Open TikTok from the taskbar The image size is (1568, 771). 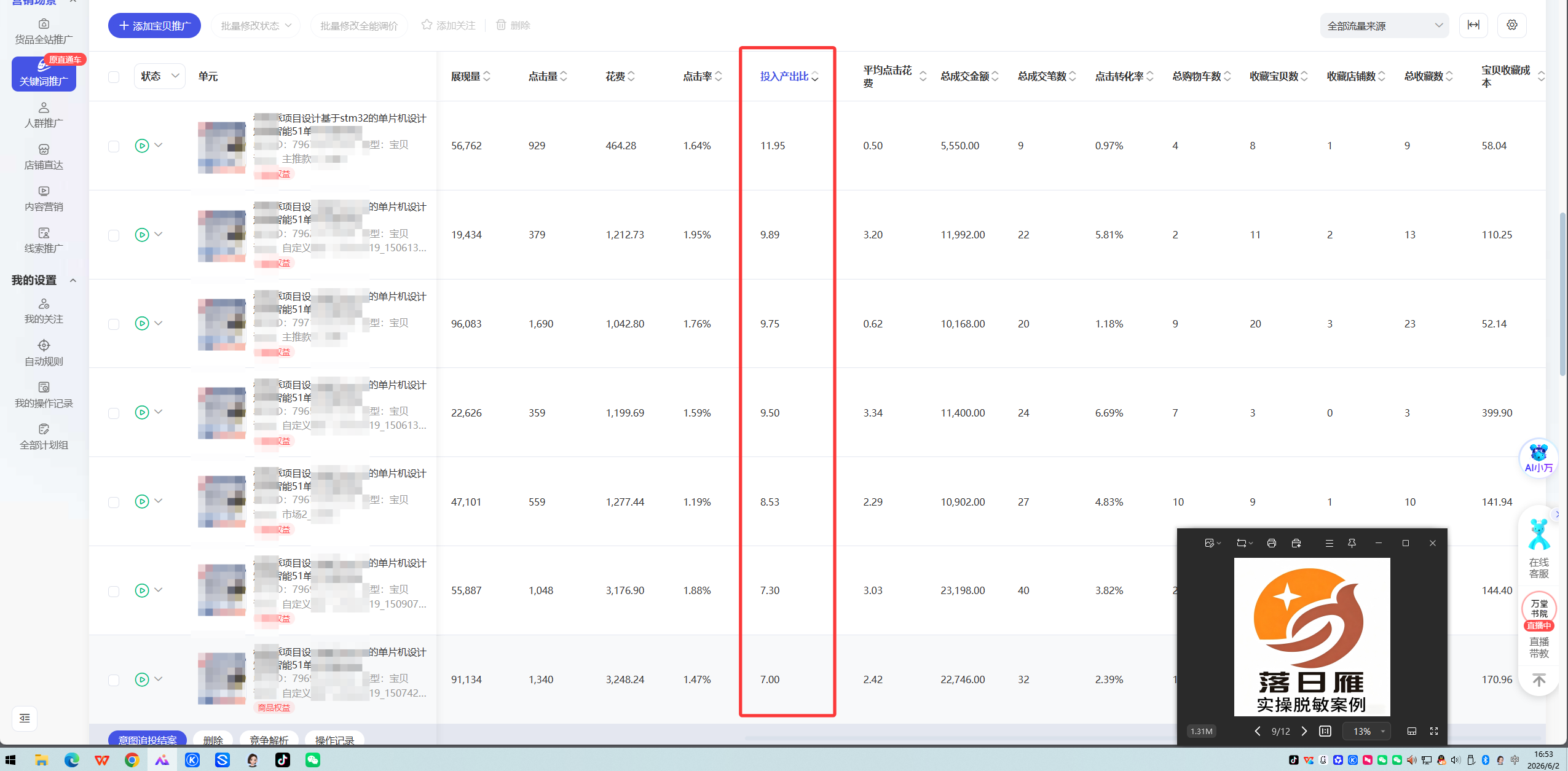point(283,760)
